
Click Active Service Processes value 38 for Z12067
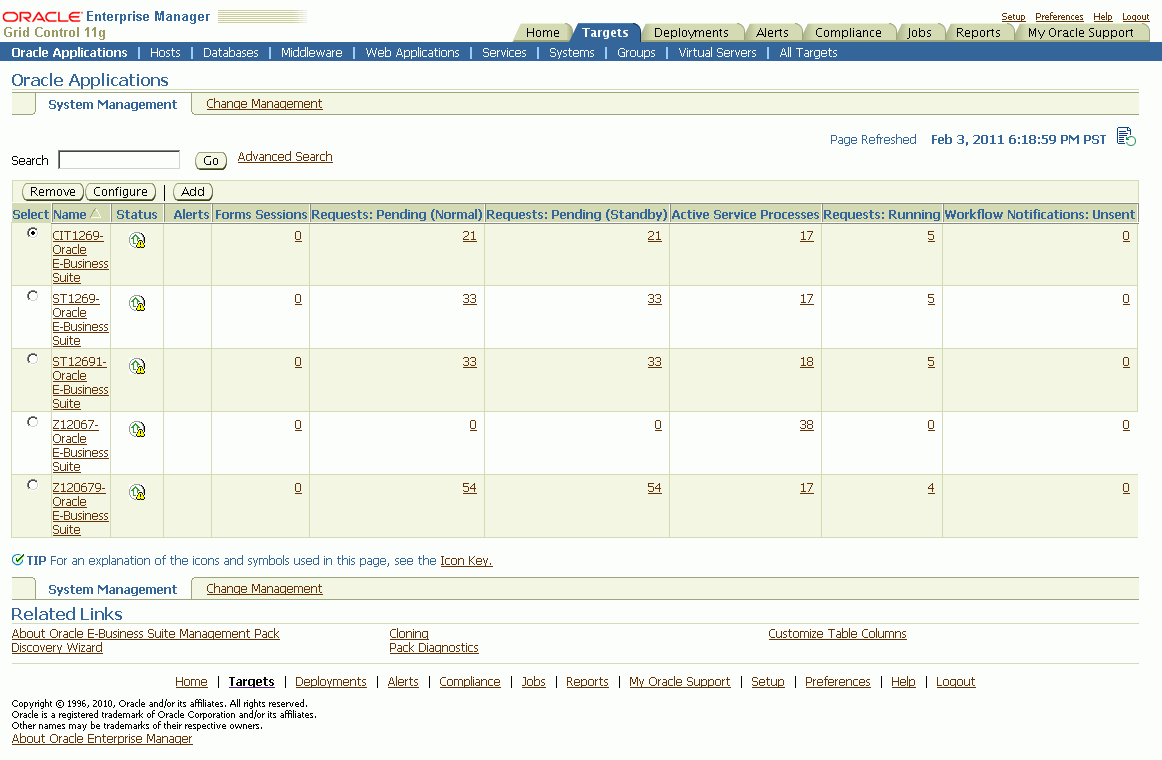coord(806,425)
